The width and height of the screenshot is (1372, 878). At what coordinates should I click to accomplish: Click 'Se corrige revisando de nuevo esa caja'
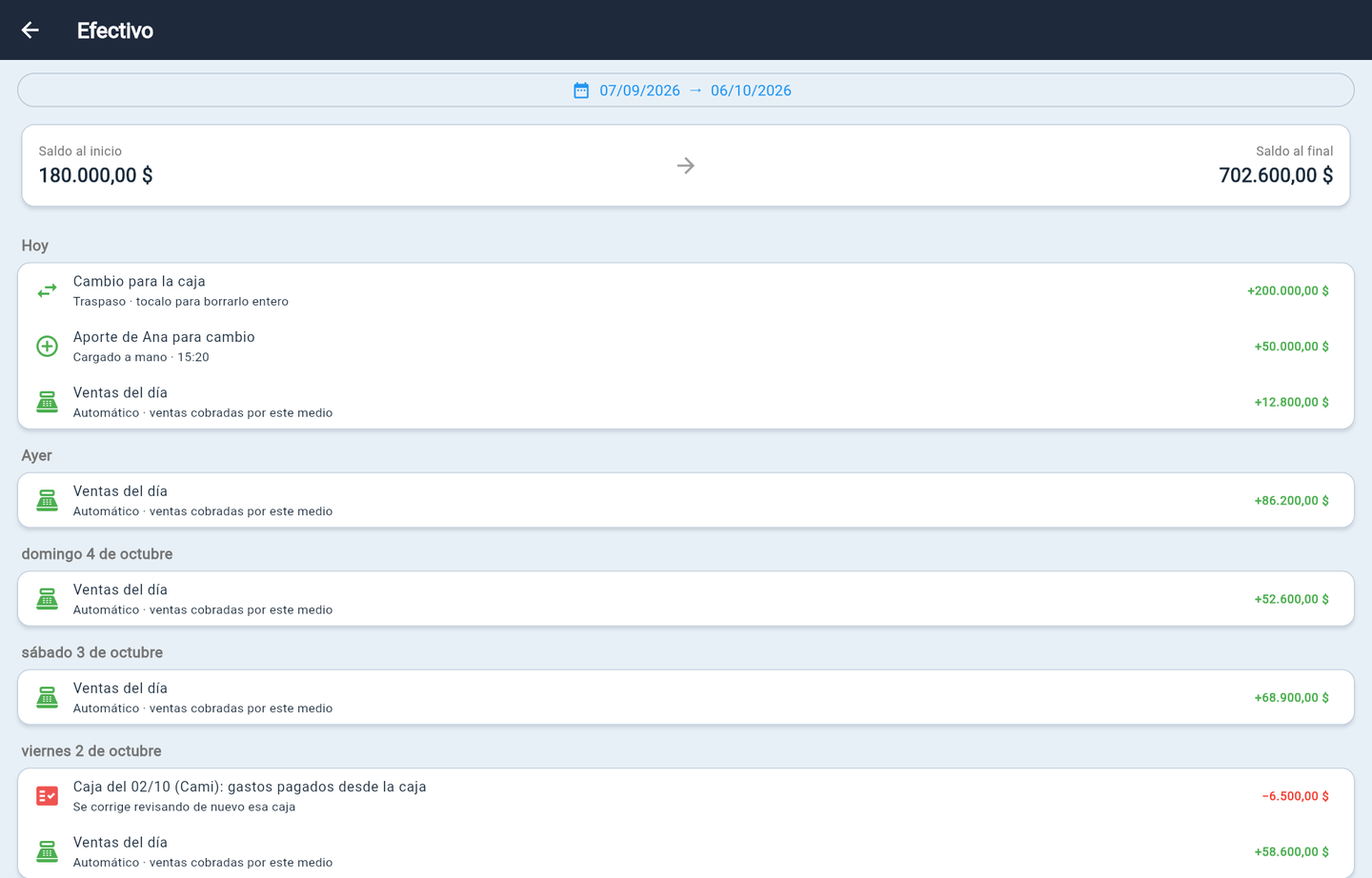(185, 807)
